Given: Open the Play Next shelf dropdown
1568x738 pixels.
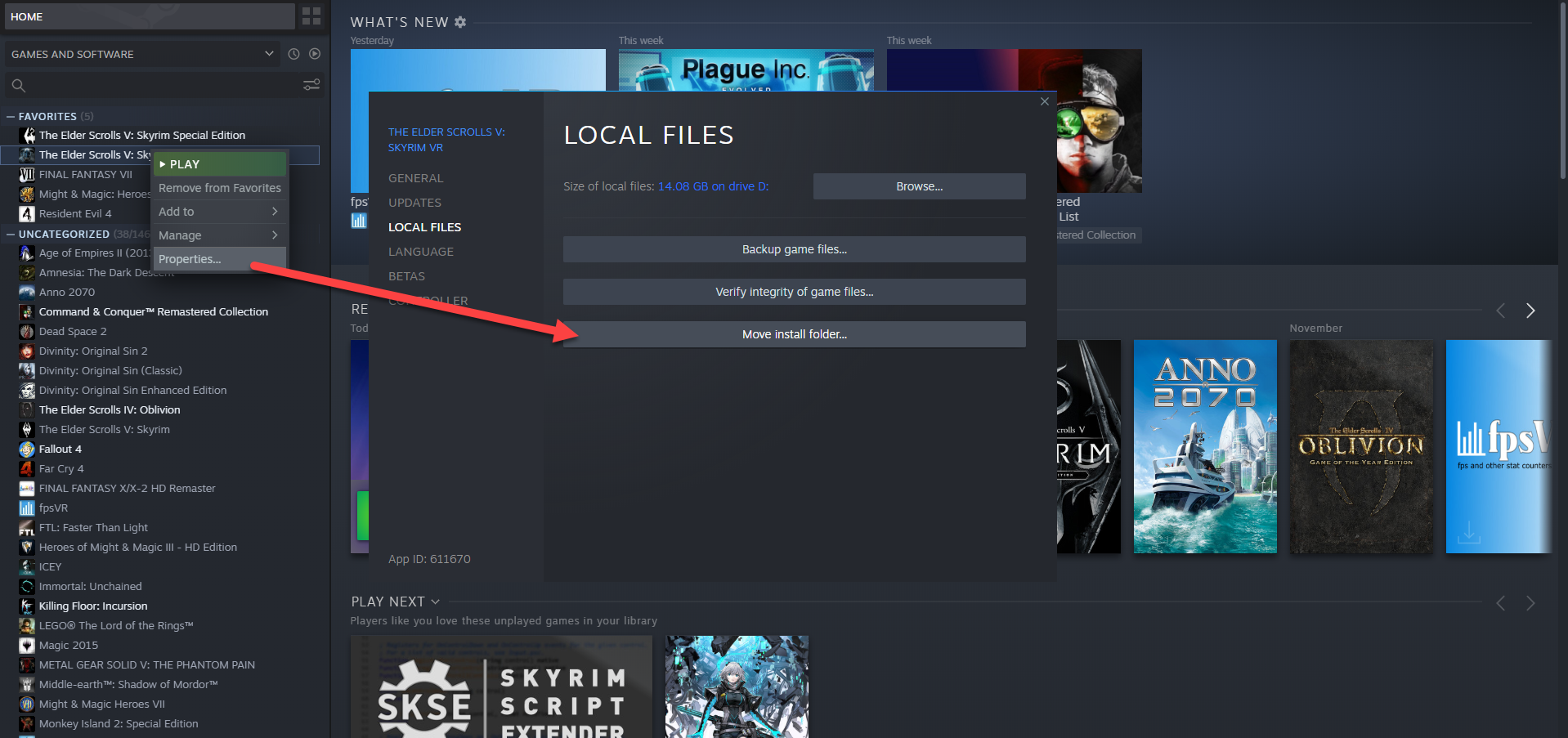Looking at the screenshot, I should coord(436,602).
